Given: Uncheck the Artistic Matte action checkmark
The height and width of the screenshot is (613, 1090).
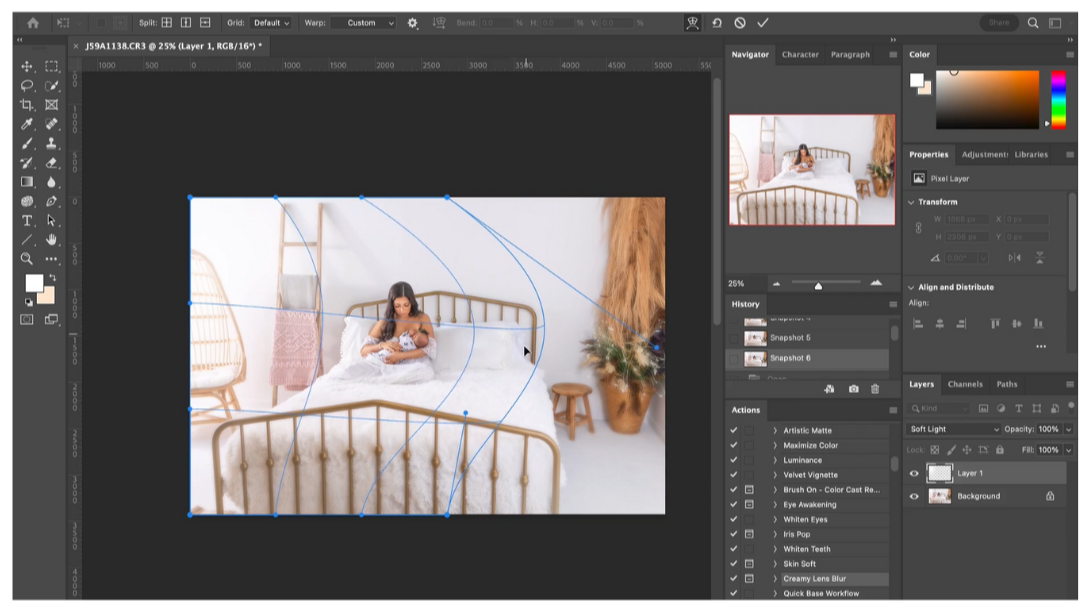Looking at the screenshot, I should [734, 431].
